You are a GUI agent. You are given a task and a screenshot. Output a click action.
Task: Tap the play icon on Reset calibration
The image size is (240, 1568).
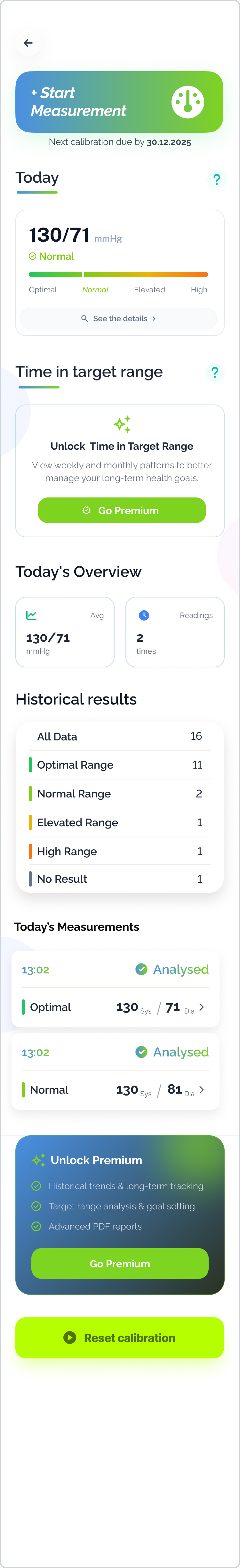point(70,1337)
